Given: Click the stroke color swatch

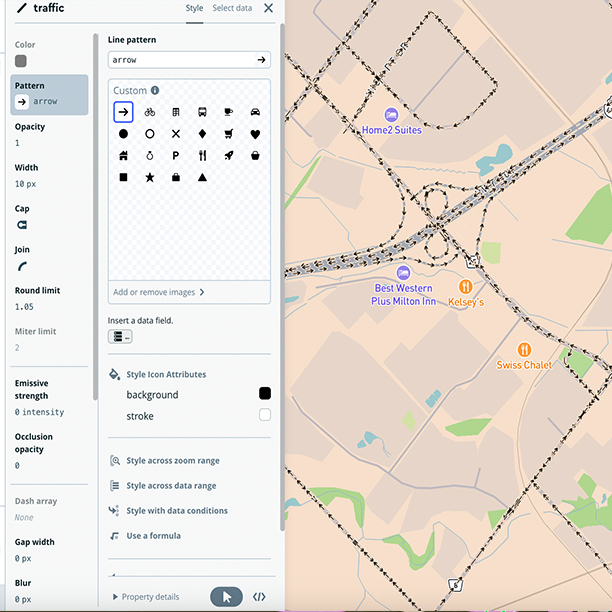Looking at the screenshot, I should 265,415.
